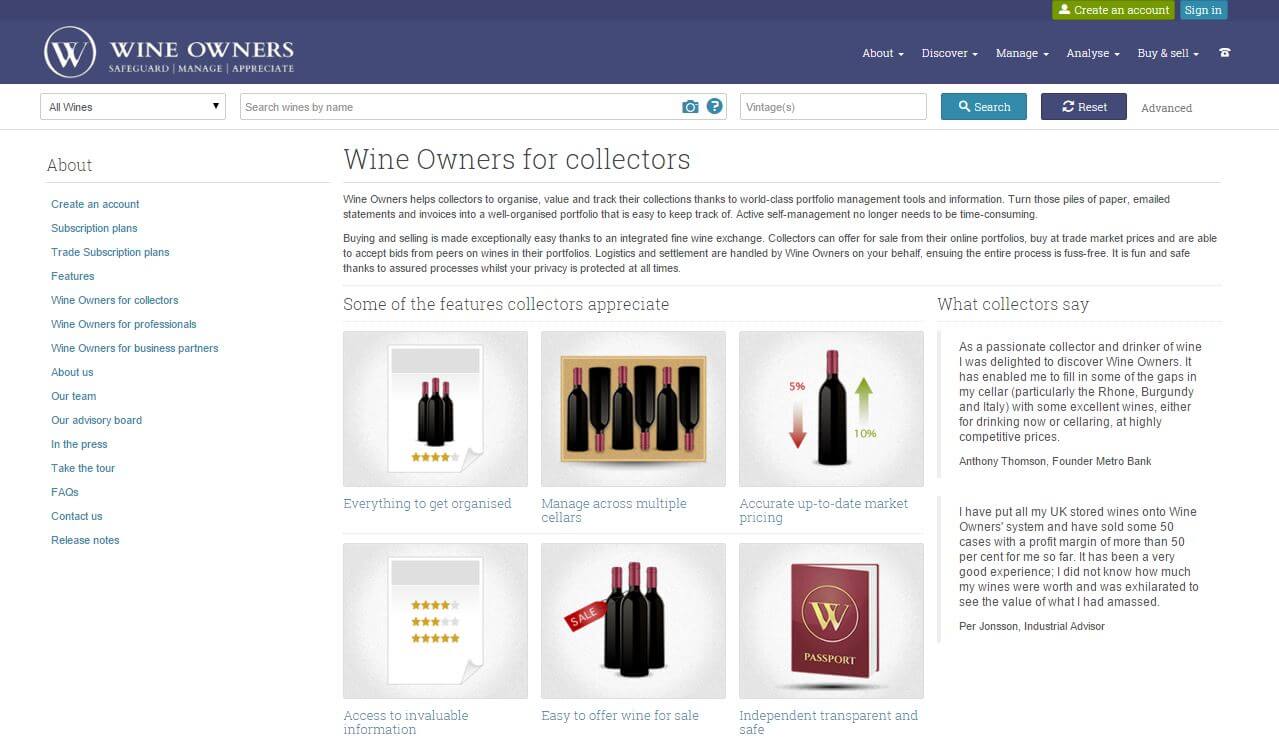Viewport: 1279px width, 743px height.
Task: Open the Wine Owners passport image
Action: [831, 621]
